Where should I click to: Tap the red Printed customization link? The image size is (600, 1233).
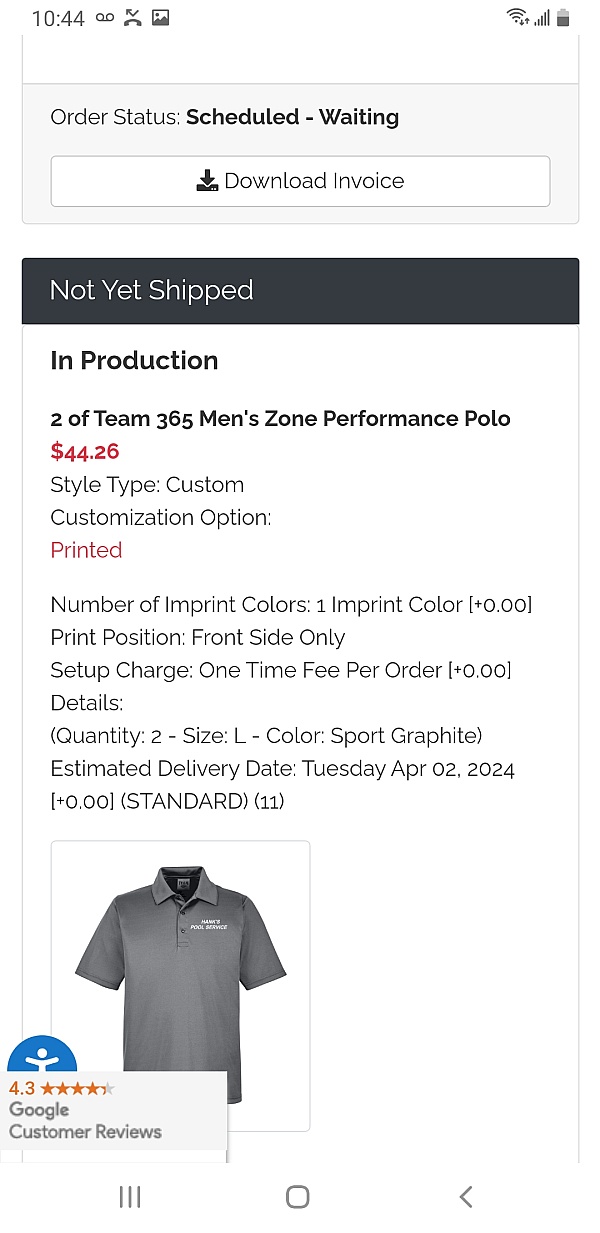click(86, 550)
